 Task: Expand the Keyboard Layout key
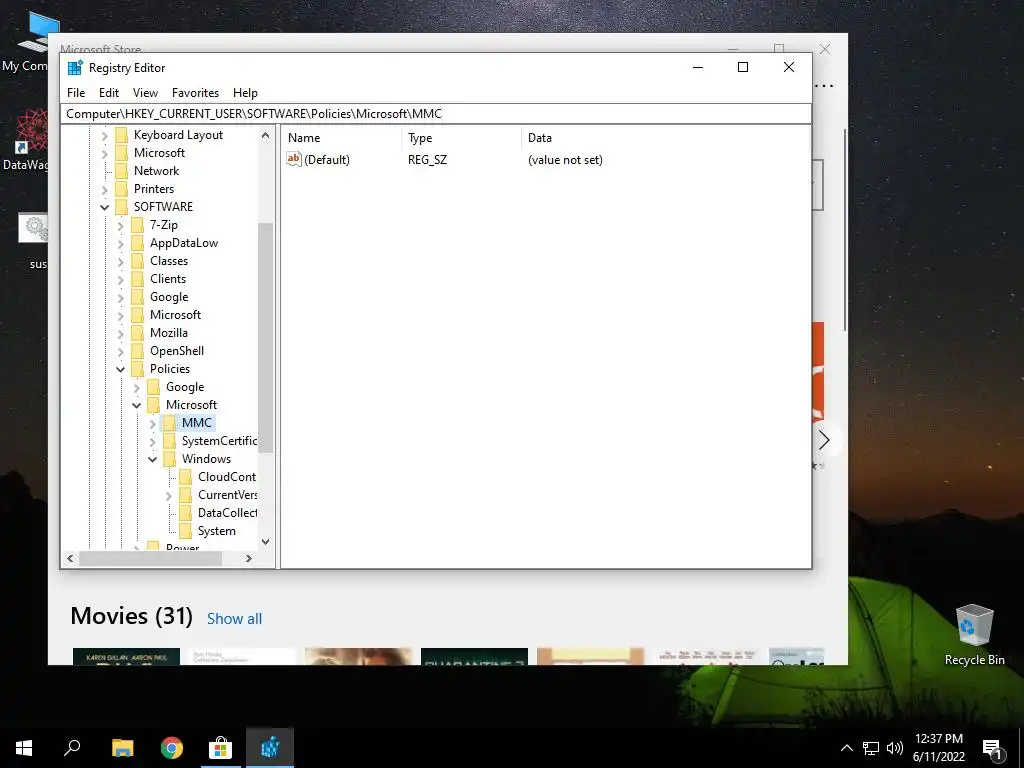[x=104, y=136]
